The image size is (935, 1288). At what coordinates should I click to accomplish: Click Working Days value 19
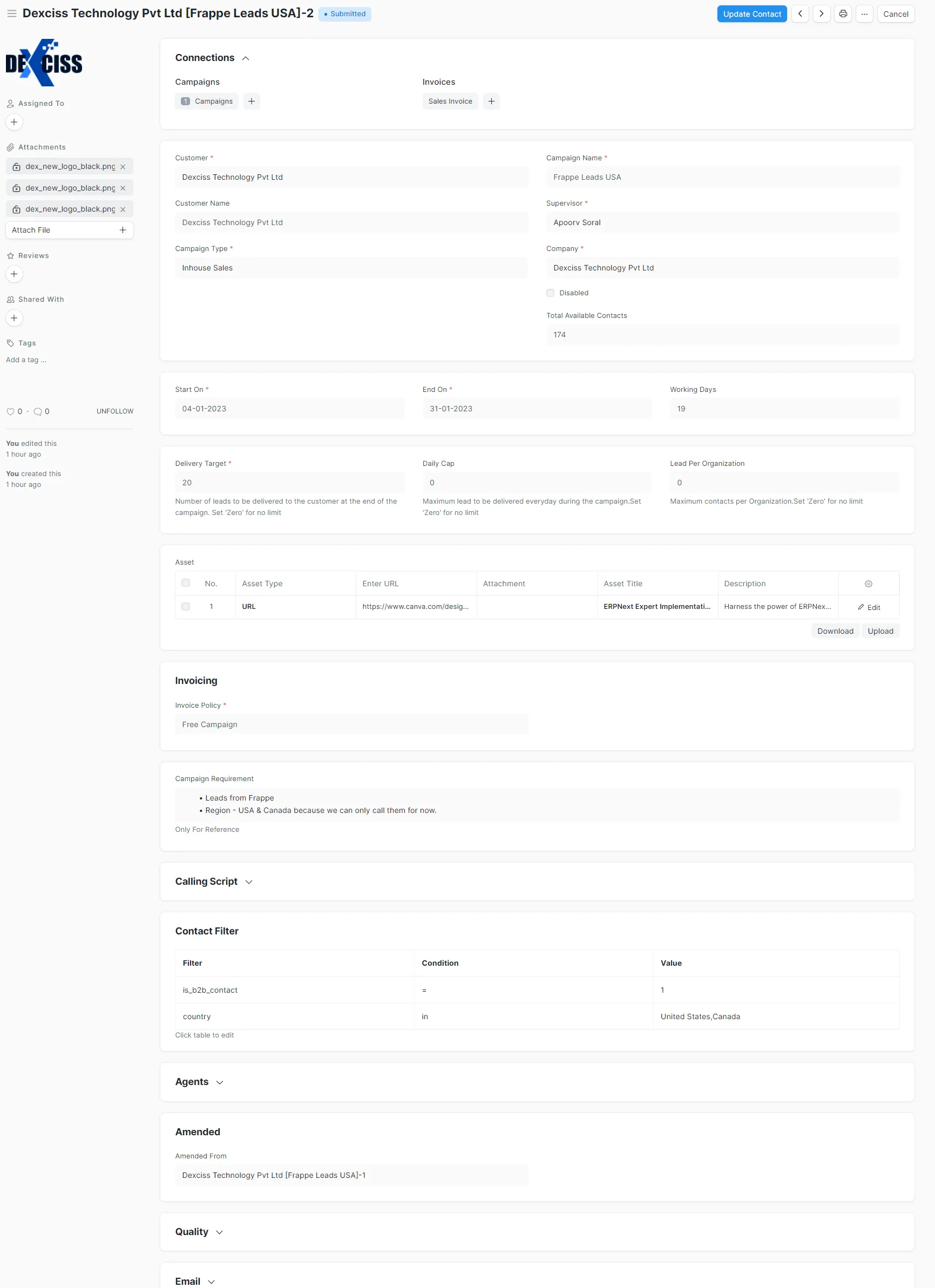(x=784, y=409)
